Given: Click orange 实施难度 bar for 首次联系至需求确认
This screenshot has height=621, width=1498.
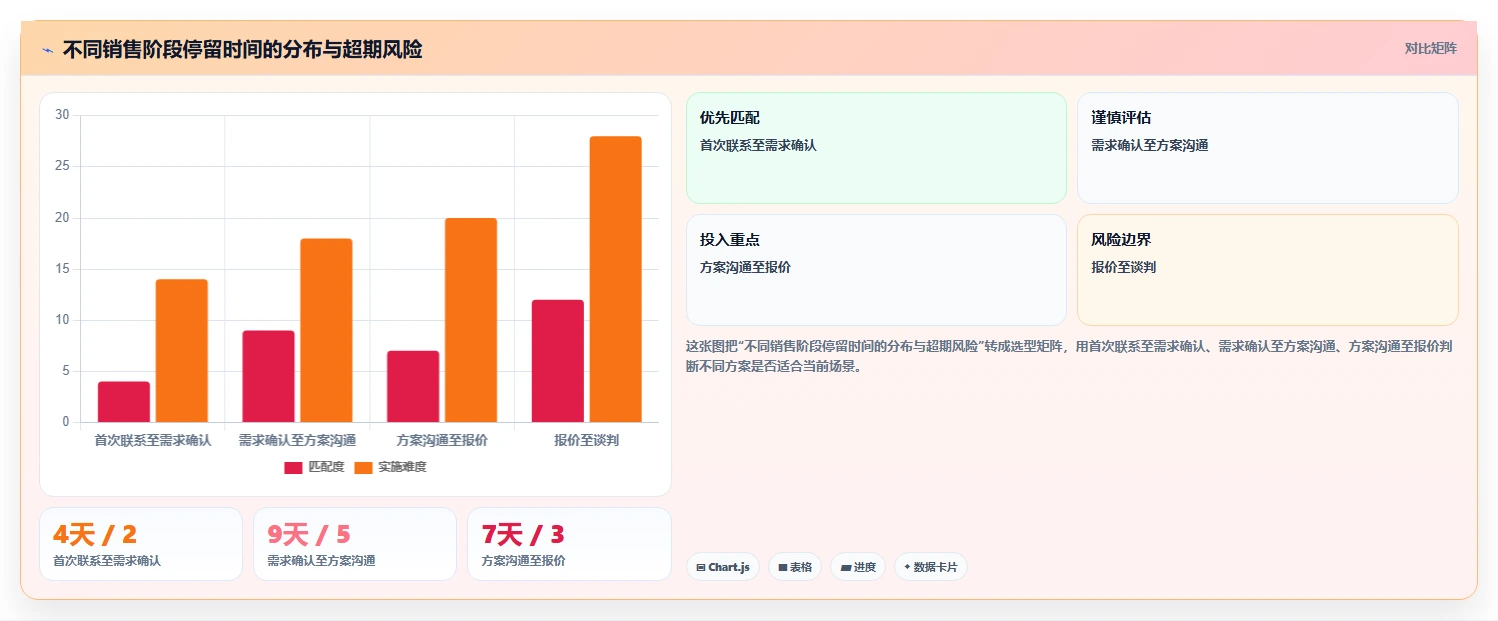Looking at the screenshot, I should click(182, 351).
